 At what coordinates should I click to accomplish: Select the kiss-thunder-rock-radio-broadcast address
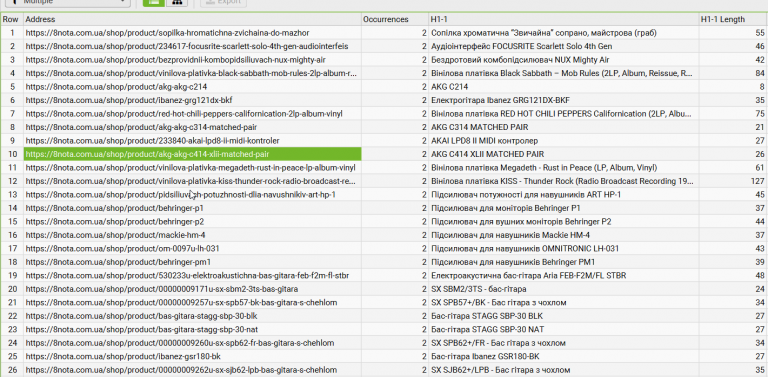tap(191, 181)
